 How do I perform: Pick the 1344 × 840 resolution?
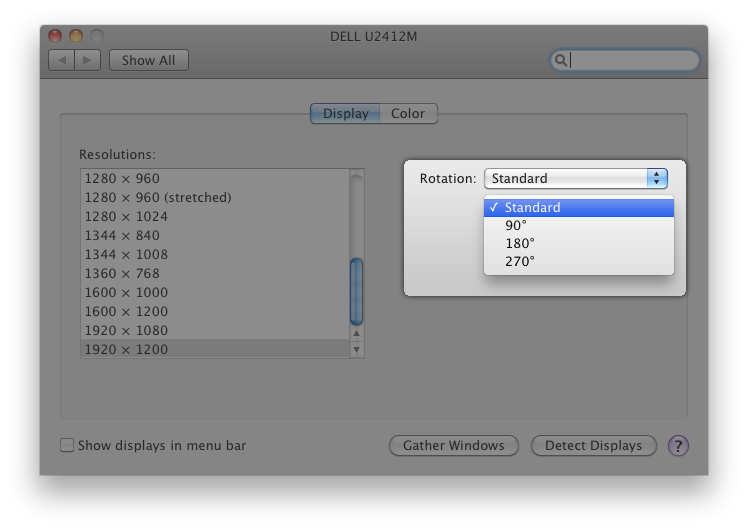[215, 235]
